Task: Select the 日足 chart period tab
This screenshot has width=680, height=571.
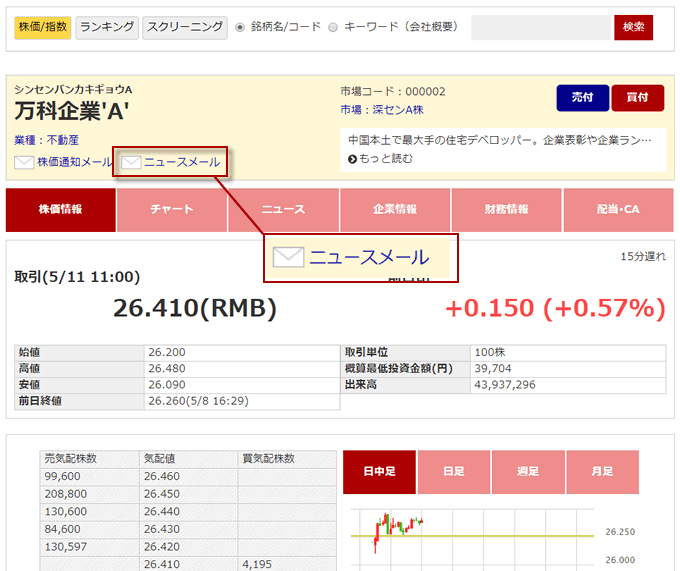Action: point(453,472)
